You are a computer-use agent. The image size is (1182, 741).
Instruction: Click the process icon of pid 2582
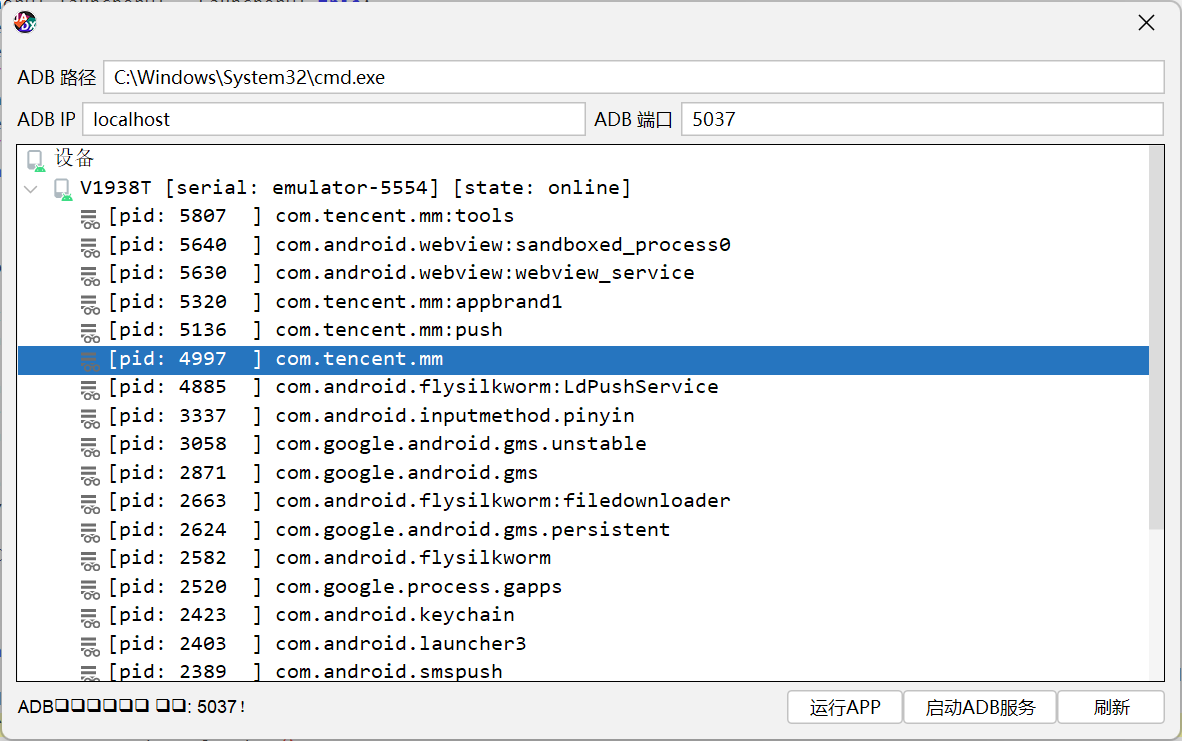click(x=90, y=560)
